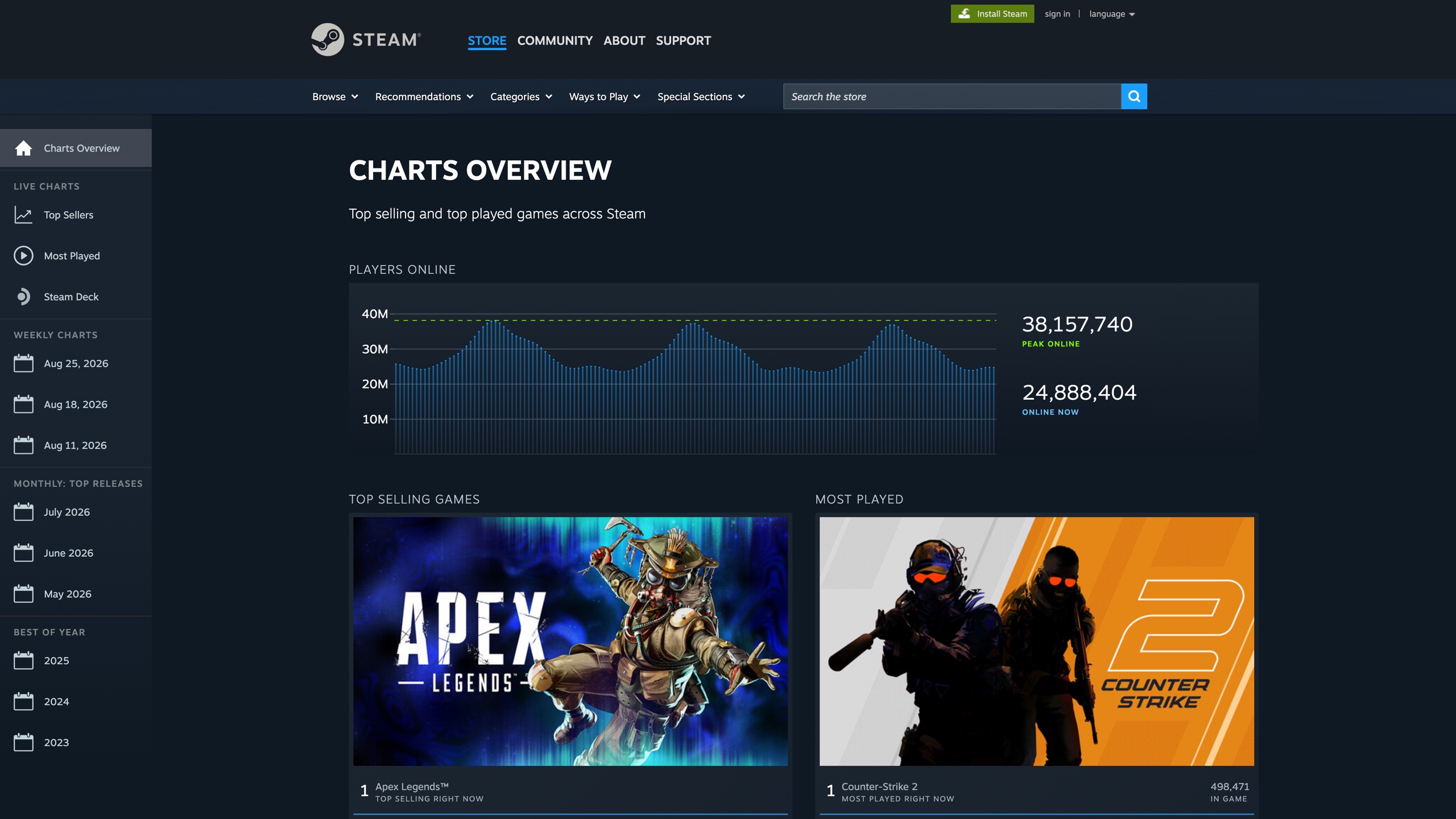Click the TOP SELLING GAMES heading
Image resolution: width=1456 pixels, height=819 pixels.
414,499
